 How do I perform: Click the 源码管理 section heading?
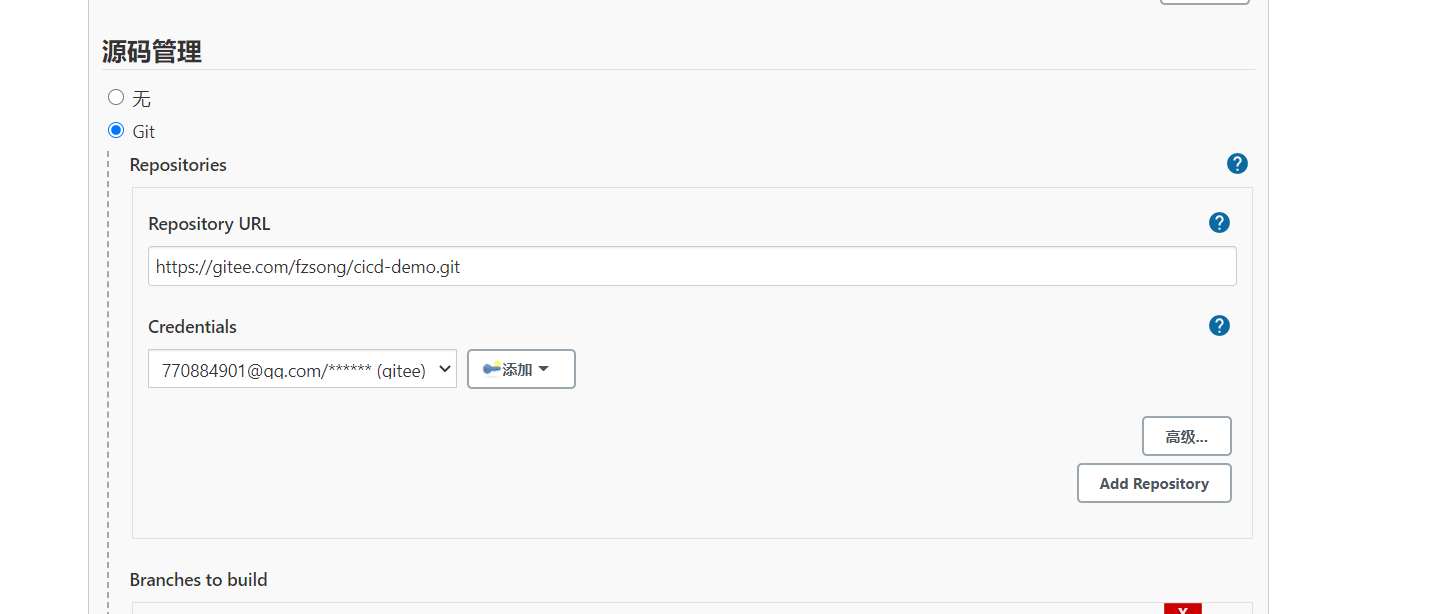tap(152, 52)
